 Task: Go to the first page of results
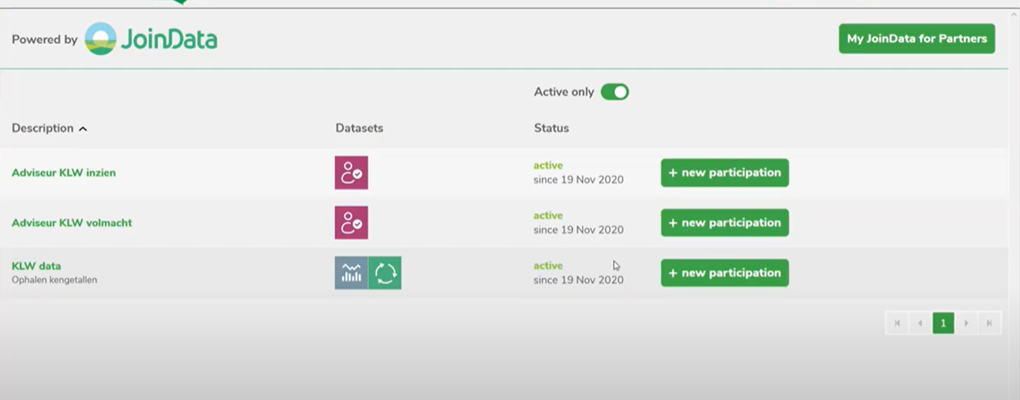coord(896,323)
